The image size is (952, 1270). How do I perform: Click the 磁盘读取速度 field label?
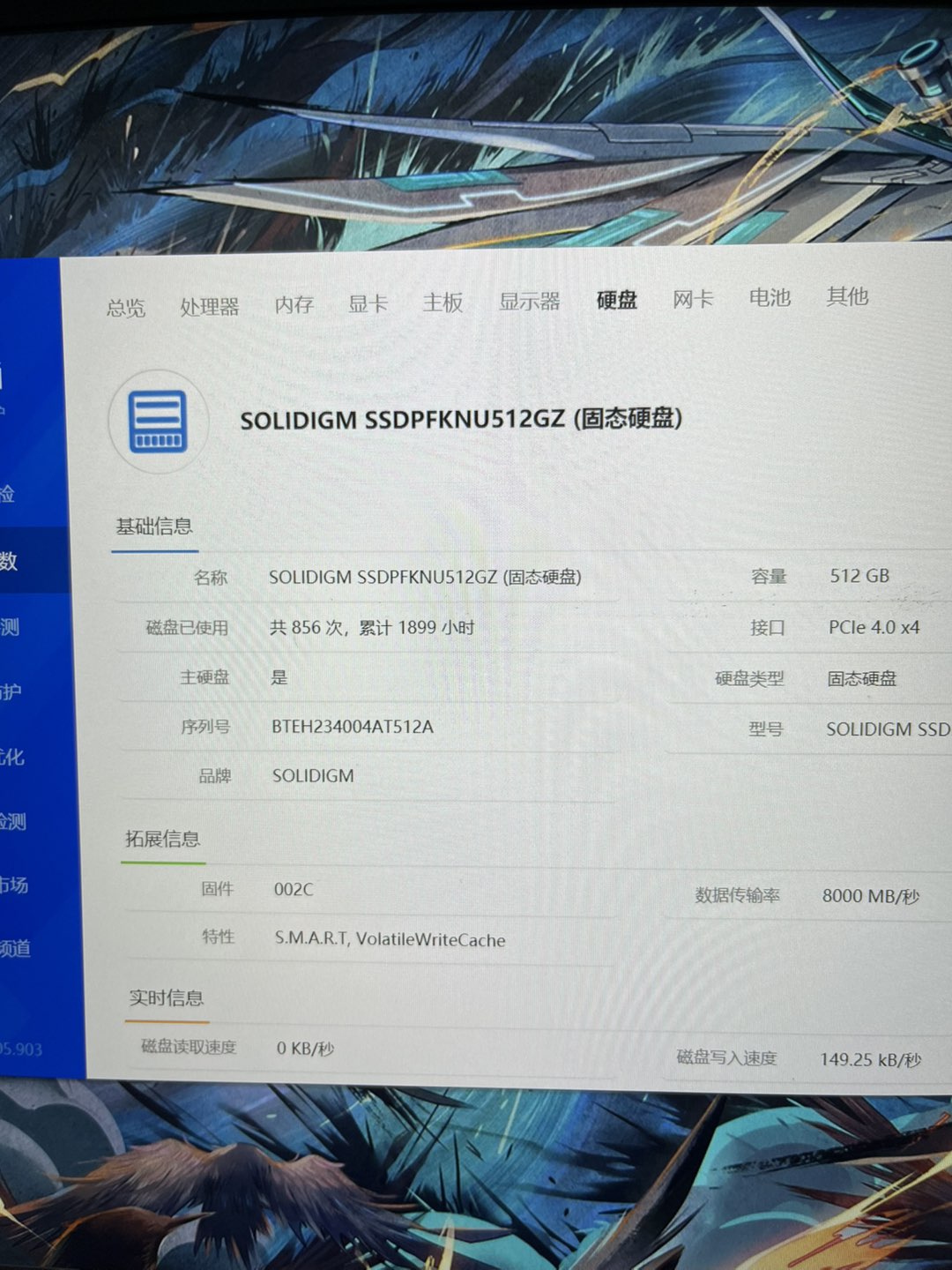189,1047
